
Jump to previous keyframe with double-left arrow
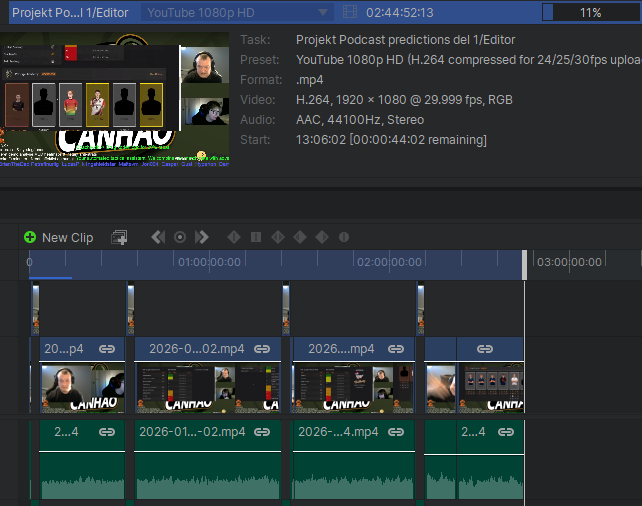pos(158,237)
